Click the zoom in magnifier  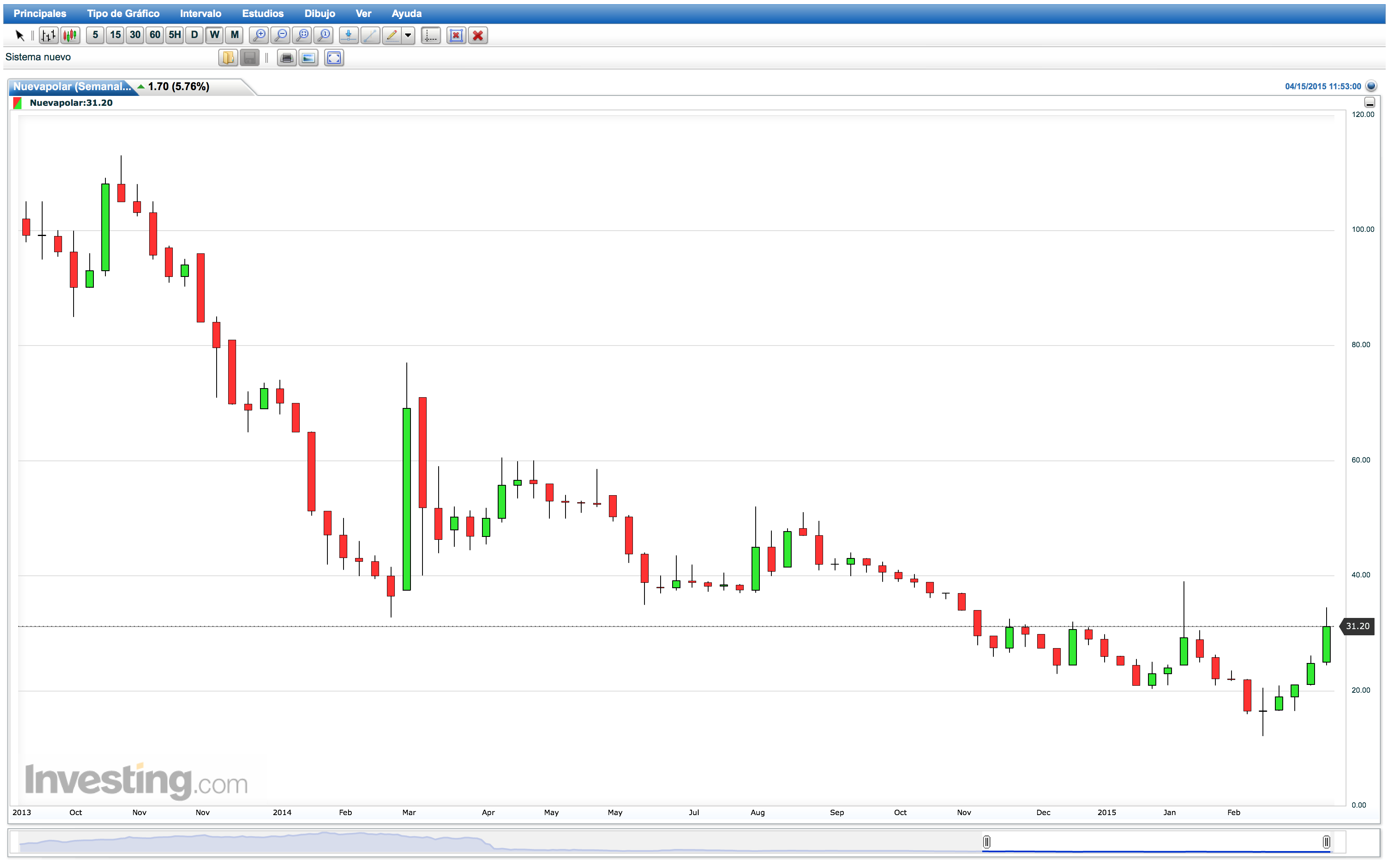coord(260,36)
